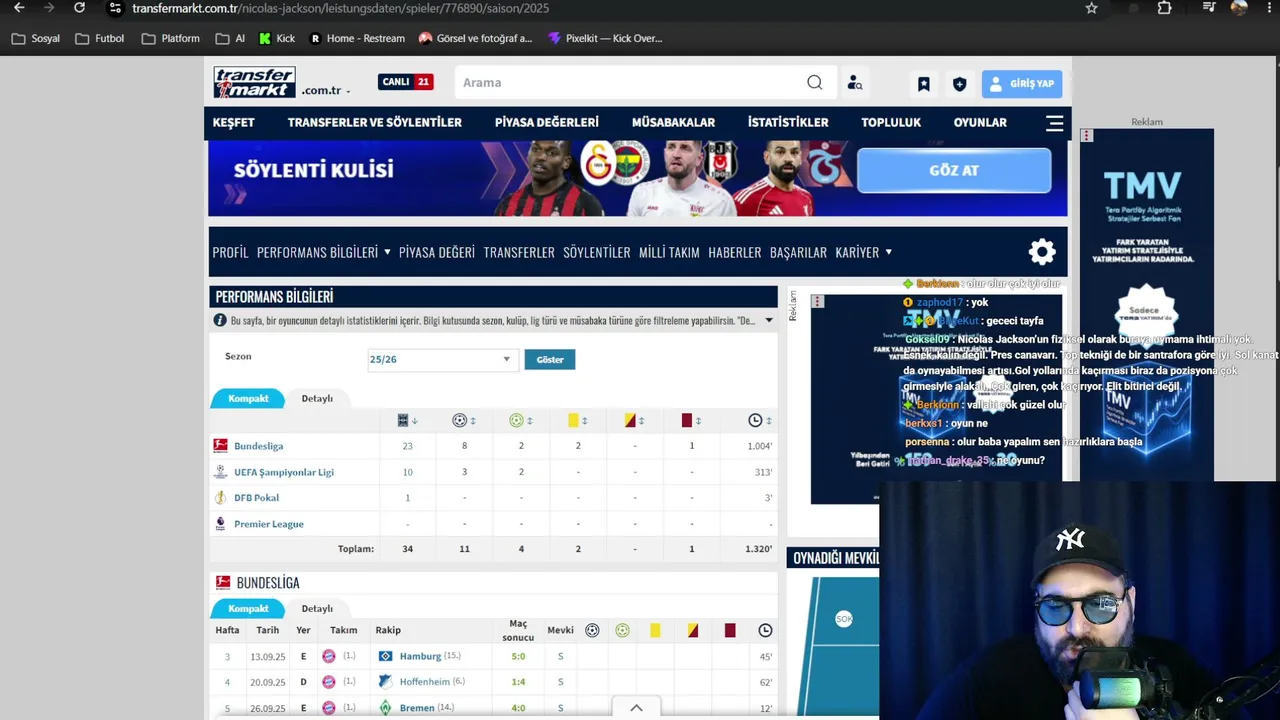
Task: Open KEŞFET navigation menu
Action: click(x=234, y=123)
